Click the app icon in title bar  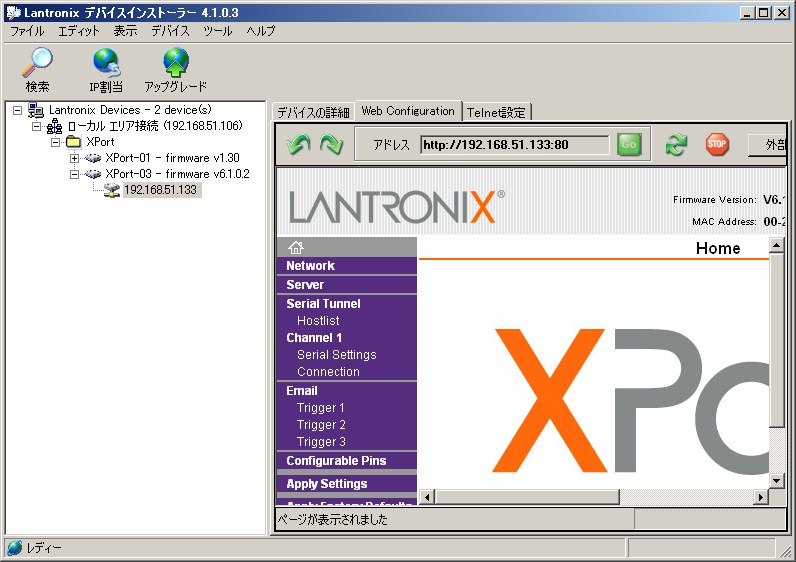(x=13, y=12)
